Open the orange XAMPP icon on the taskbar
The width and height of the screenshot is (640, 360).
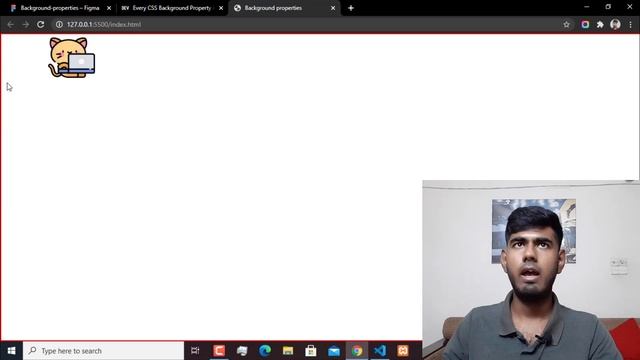pyautogui.click(x=403, y=351)
